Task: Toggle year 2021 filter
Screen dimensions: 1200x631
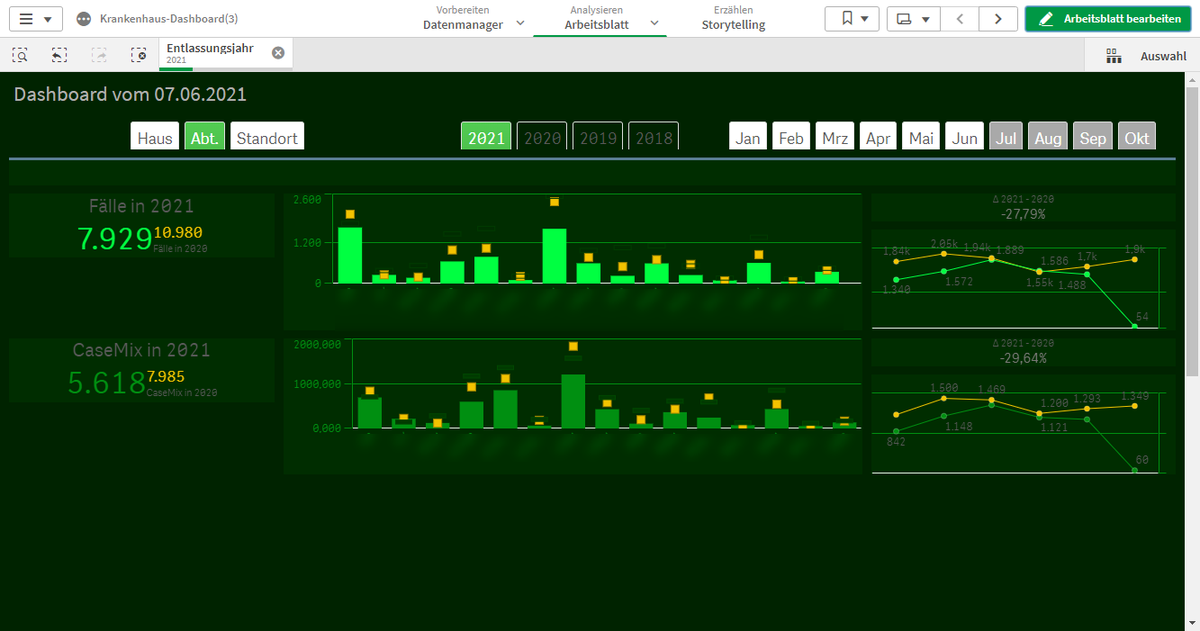Action: point(486,138)
